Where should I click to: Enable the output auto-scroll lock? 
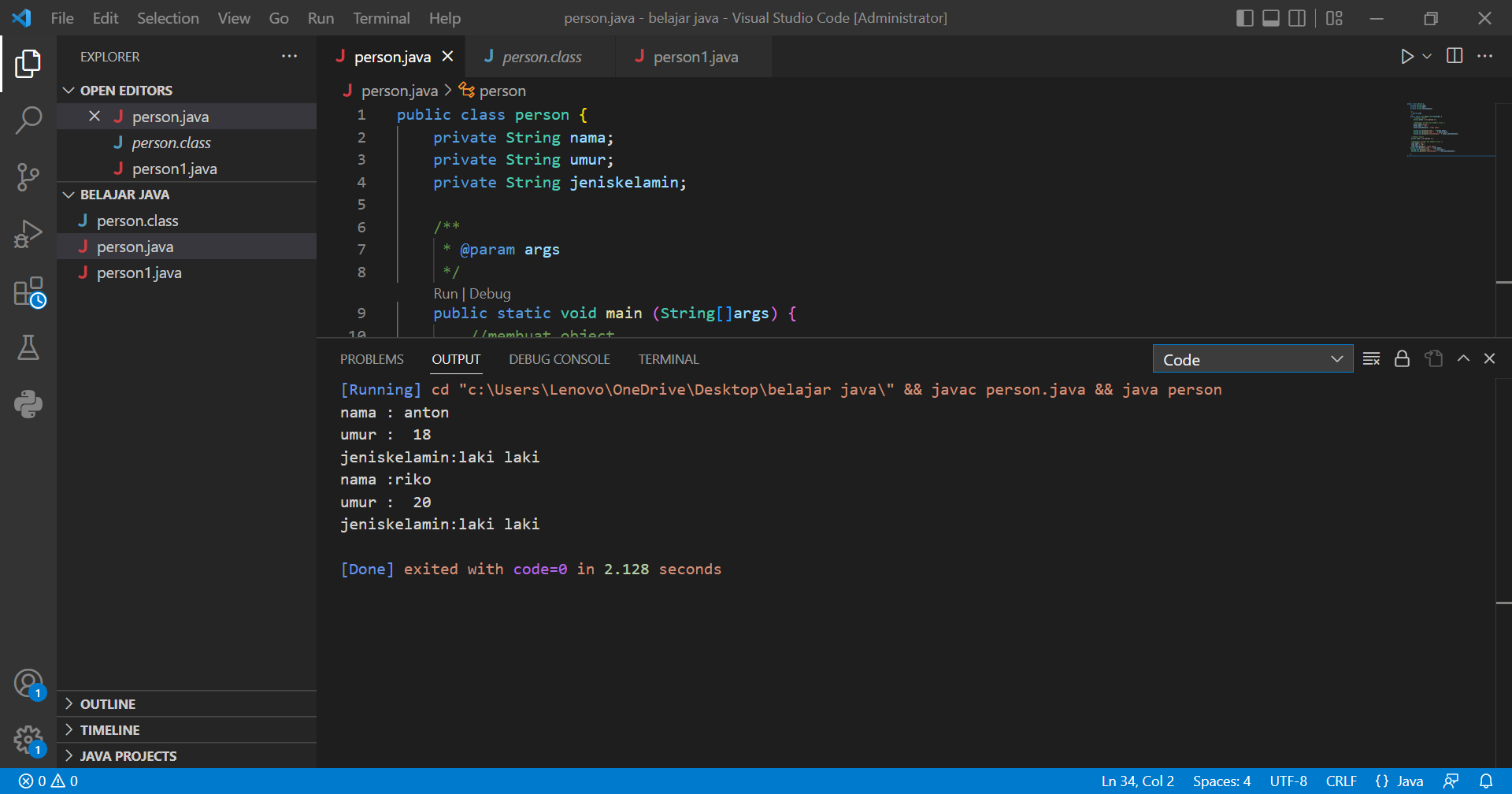coord(1402,358)
